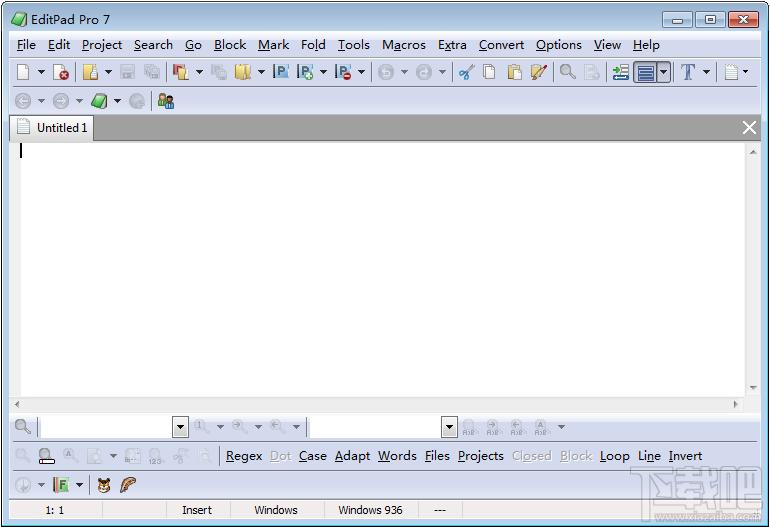Image resolution: width=770 pixels, height=527 pixels.
Task: Open the File menu
Action: (26, 45)
